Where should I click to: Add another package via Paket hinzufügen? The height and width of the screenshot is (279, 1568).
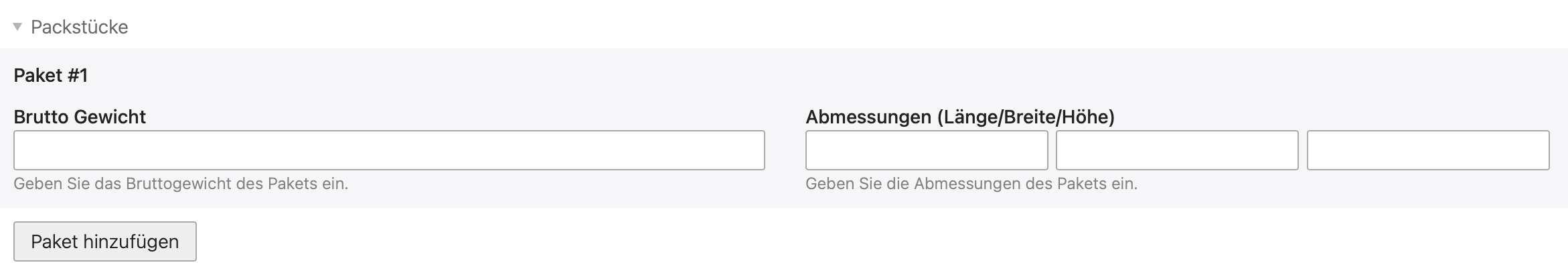click(x=105, y=241)
